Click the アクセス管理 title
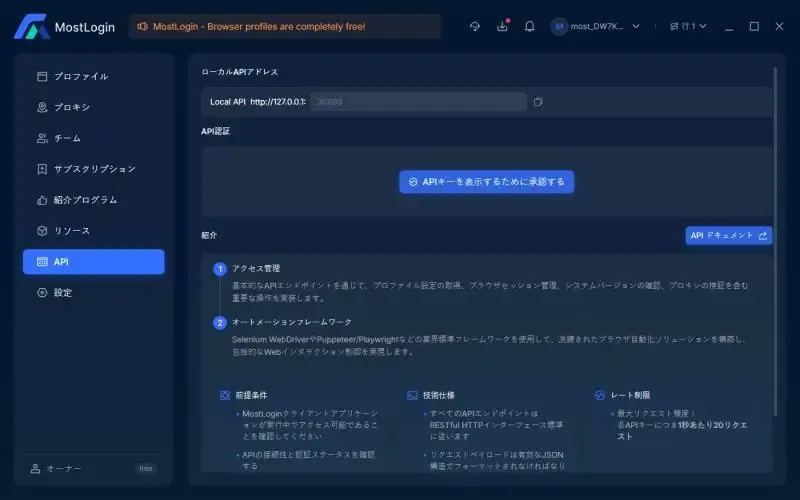Viewport: 800px width, 500px height. (x=256, y=268)
